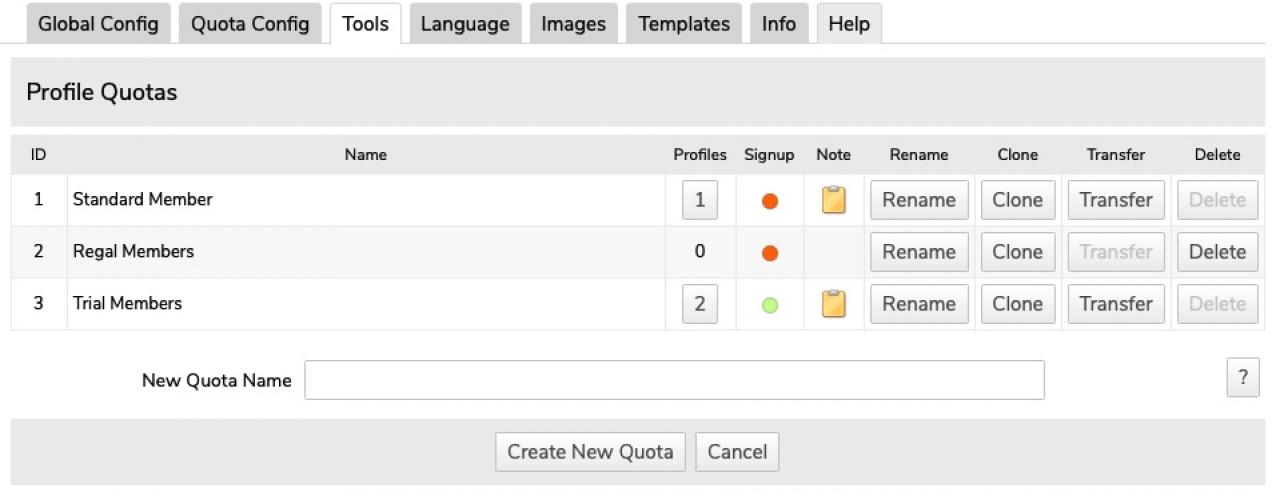Click the question mark help button

[1242, 378]
